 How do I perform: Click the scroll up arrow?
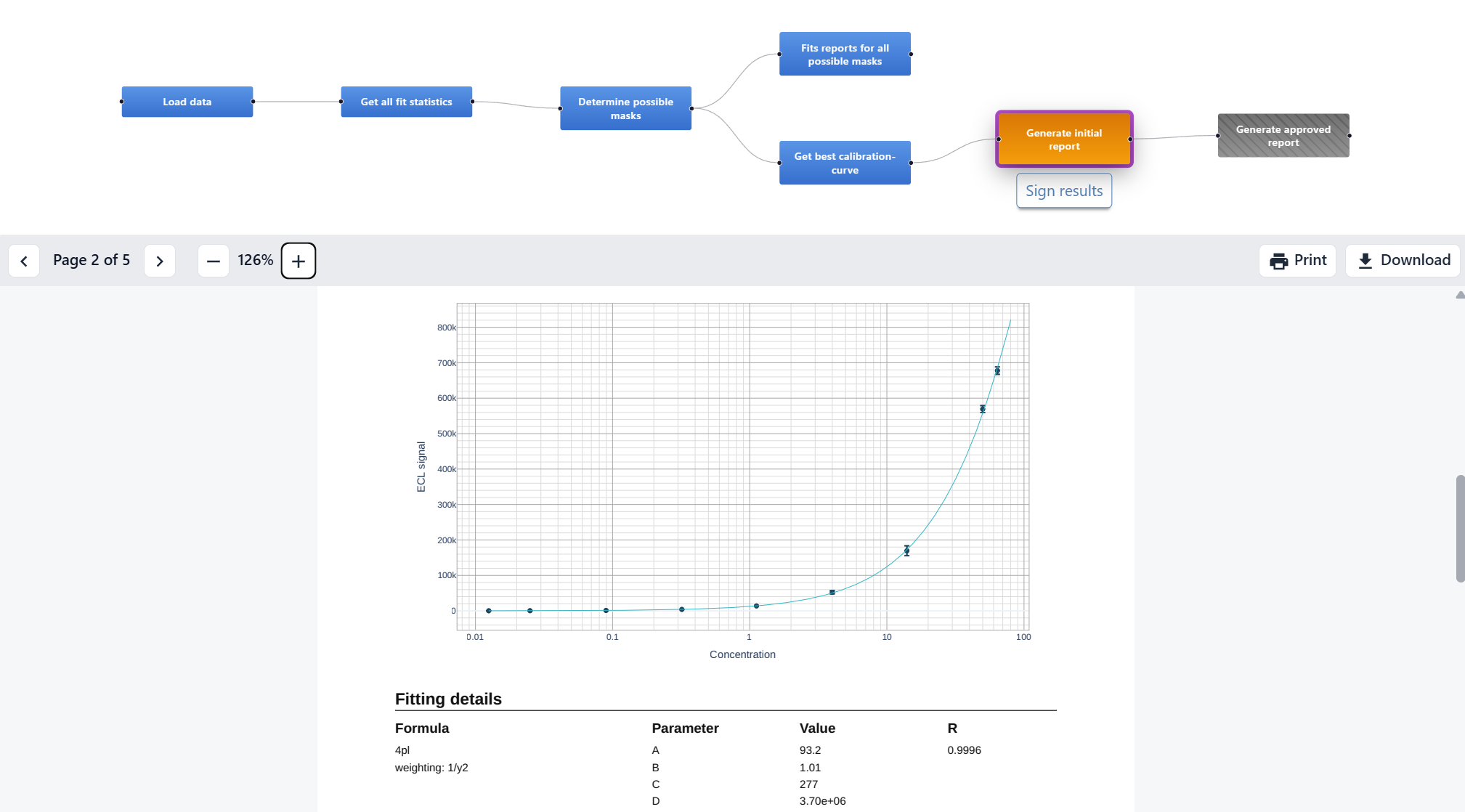[x=1460, y=295]
